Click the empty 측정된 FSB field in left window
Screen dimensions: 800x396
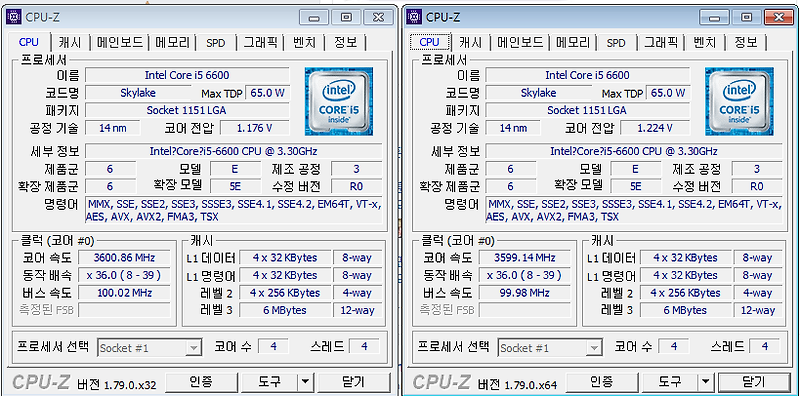(124, 310)
